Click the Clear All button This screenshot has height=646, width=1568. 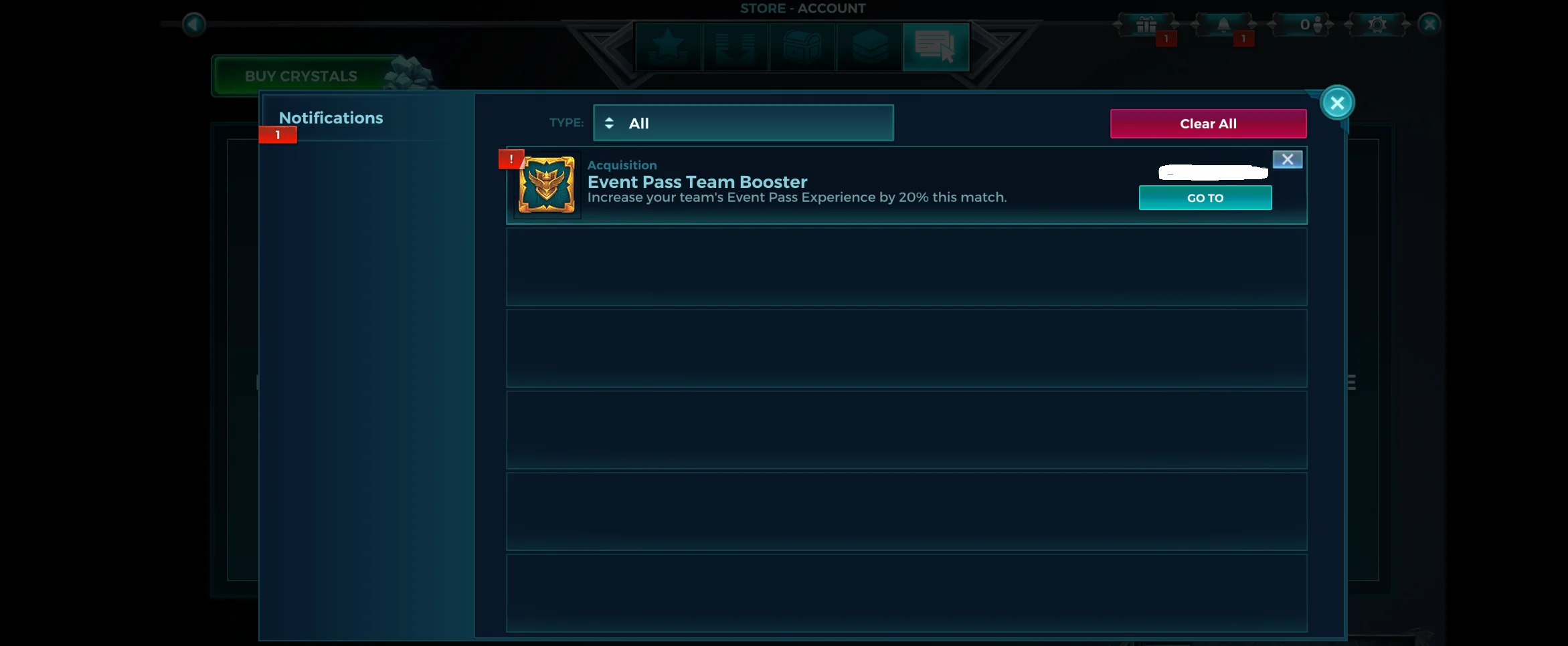(x=1208, y=124)
